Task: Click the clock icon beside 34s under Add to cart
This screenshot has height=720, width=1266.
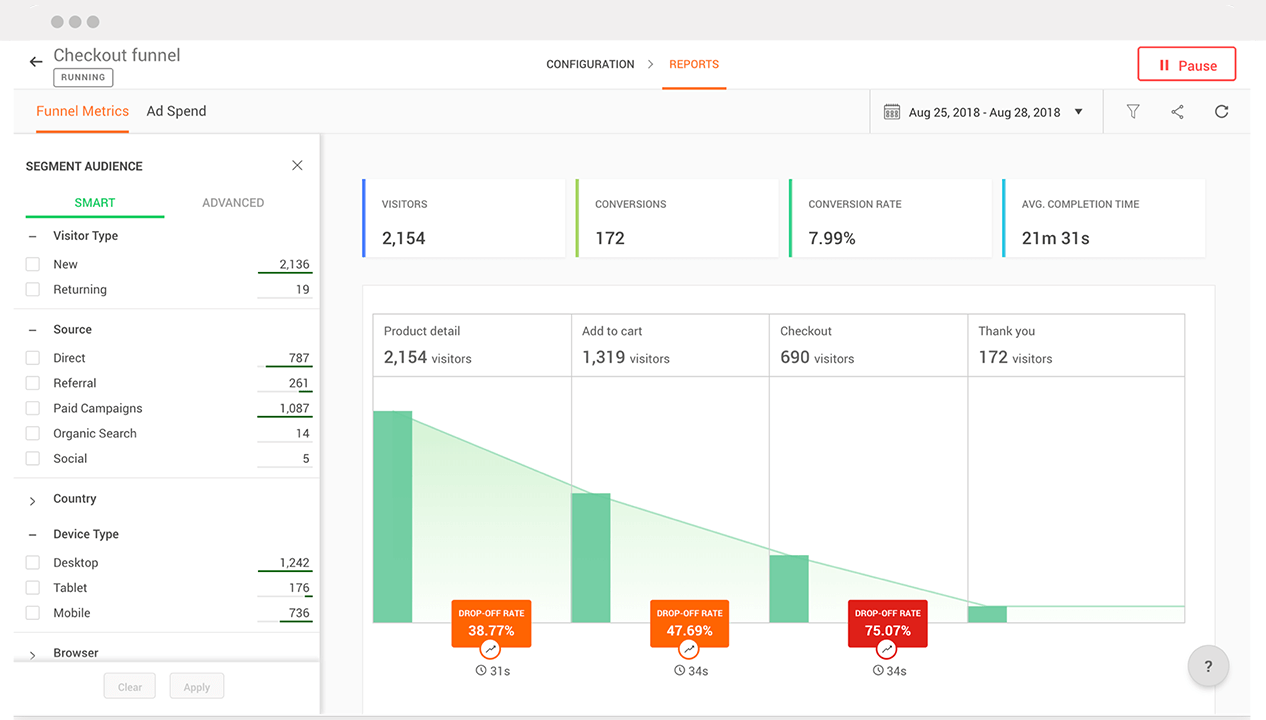Action: click(679, 671)
